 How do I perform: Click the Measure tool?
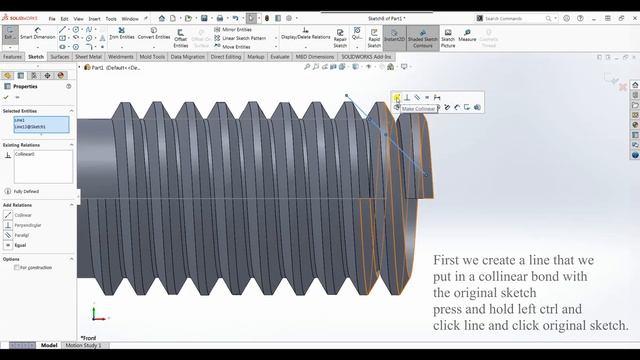tap(467, 36)
